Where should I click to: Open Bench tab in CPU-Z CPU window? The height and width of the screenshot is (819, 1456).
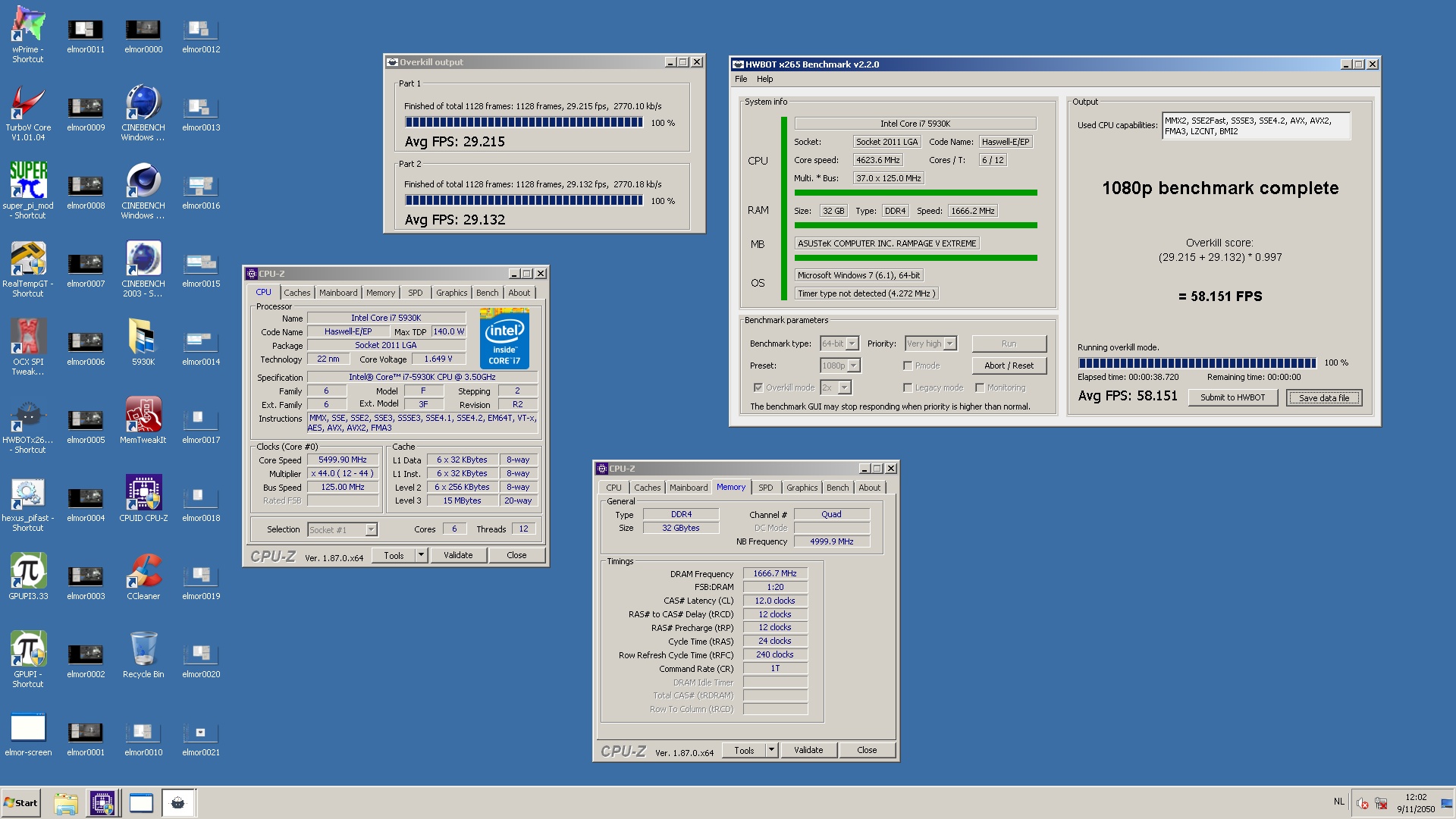488,293
